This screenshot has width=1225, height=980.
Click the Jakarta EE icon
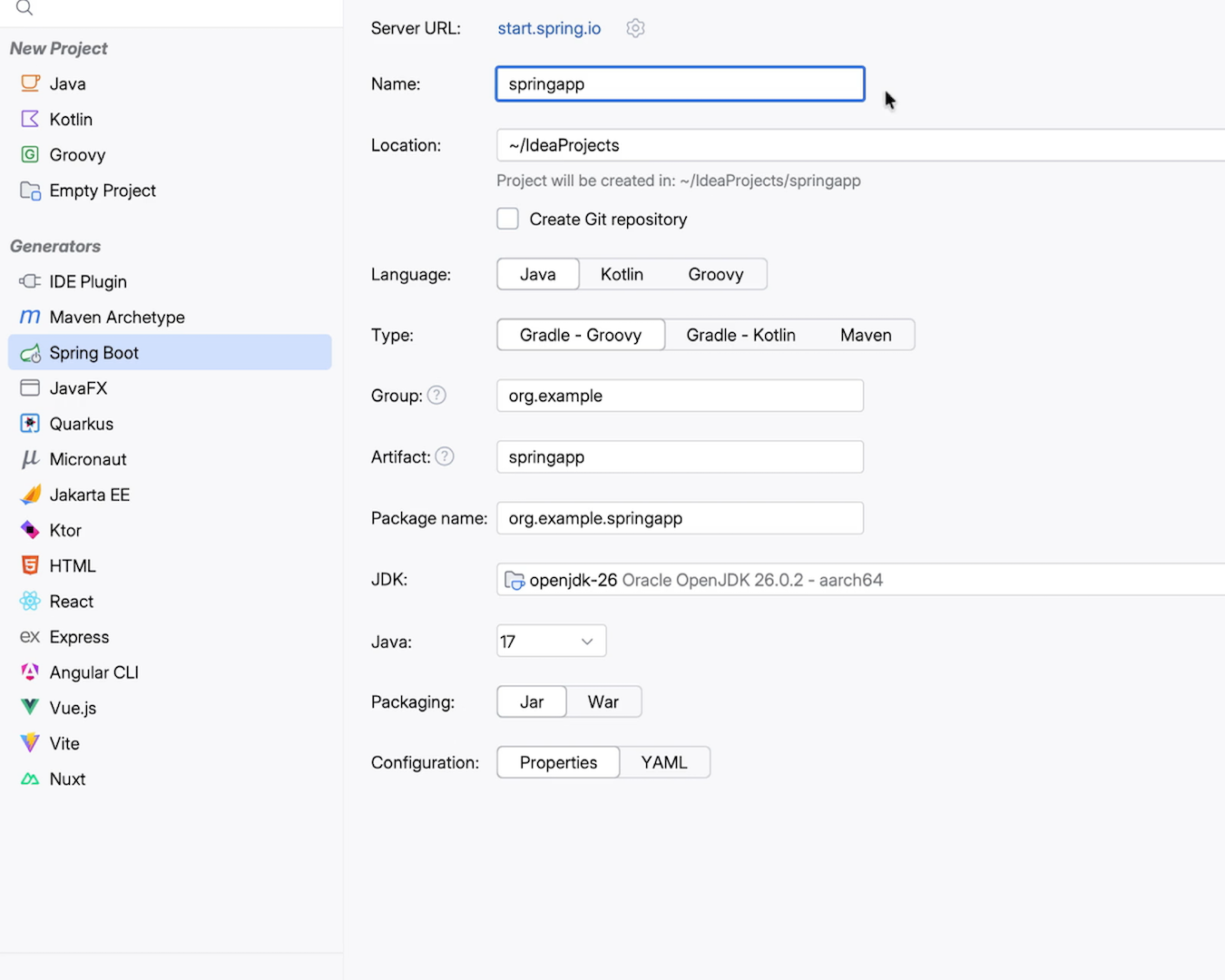pos(30,495)
